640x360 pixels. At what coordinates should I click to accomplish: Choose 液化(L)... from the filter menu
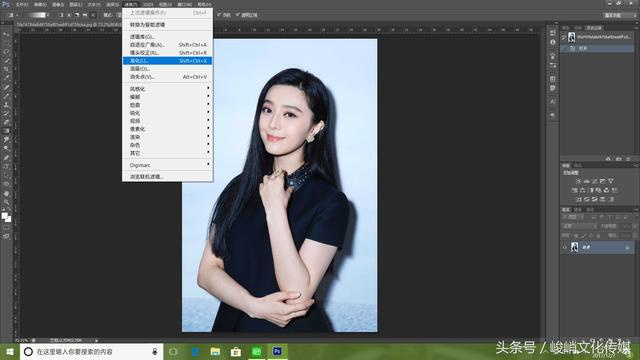tap(167, 61)
